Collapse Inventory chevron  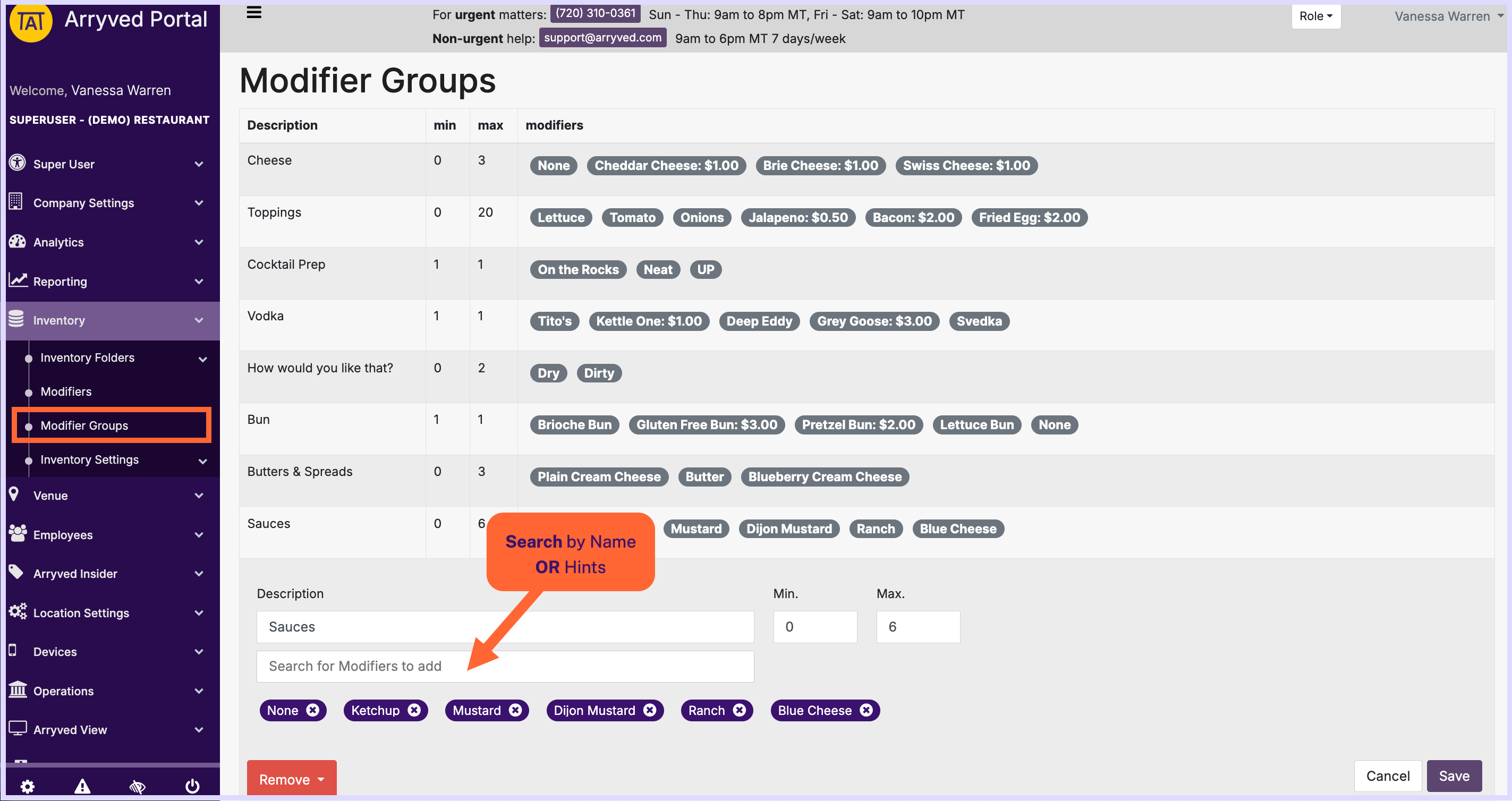point(199,320)
